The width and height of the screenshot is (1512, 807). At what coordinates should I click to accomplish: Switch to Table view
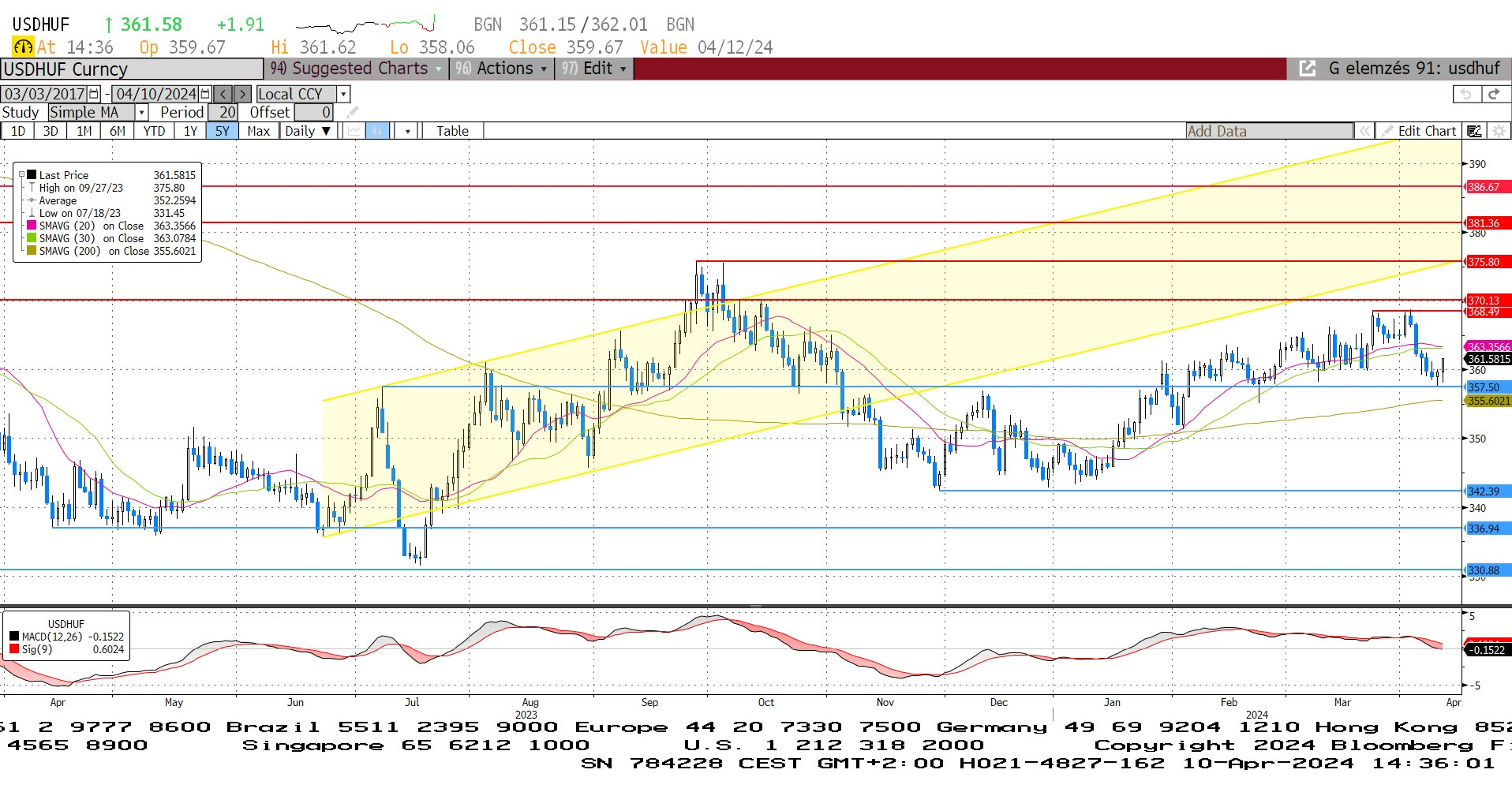pos(452,131)
